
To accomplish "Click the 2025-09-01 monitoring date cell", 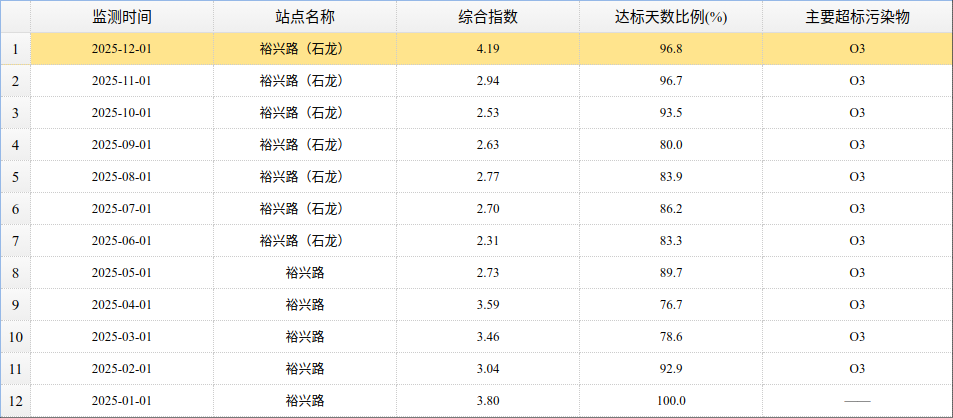I will click(x=122, y=145).
